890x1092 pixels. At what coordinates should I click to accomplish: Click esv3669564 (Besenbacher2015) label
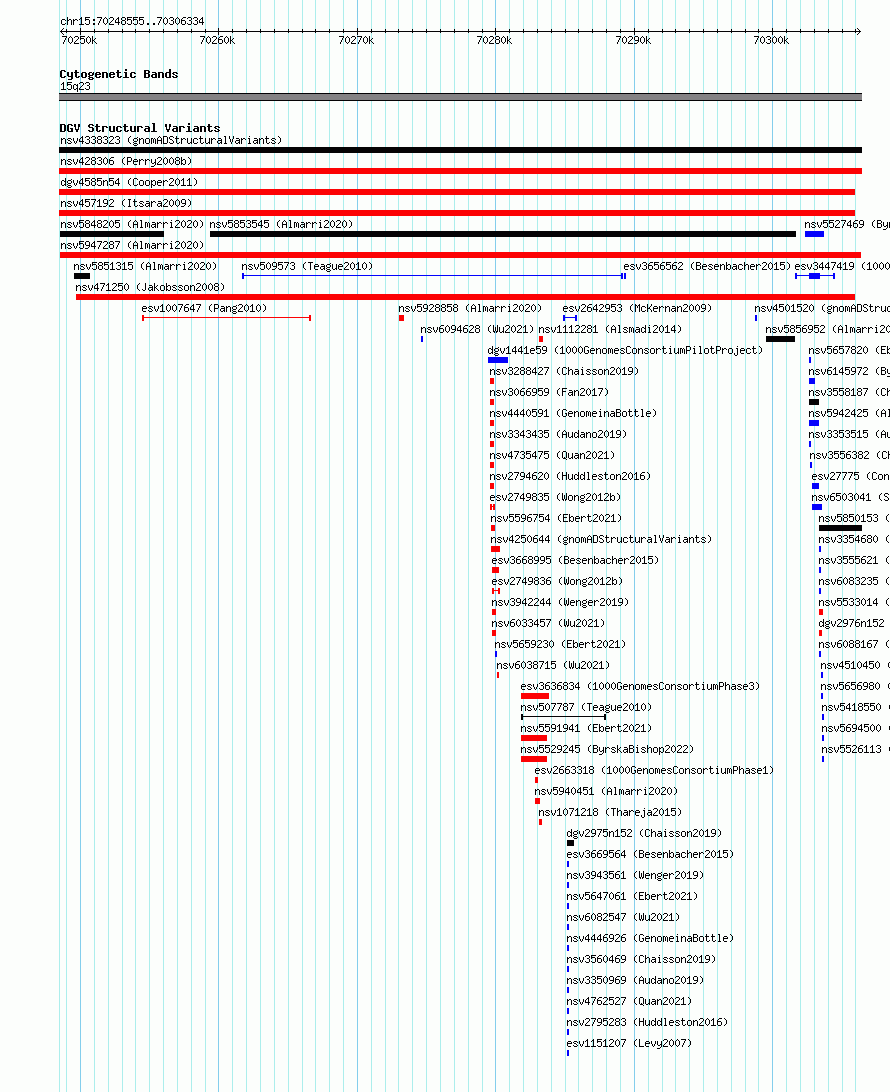[x=650, y=853]
